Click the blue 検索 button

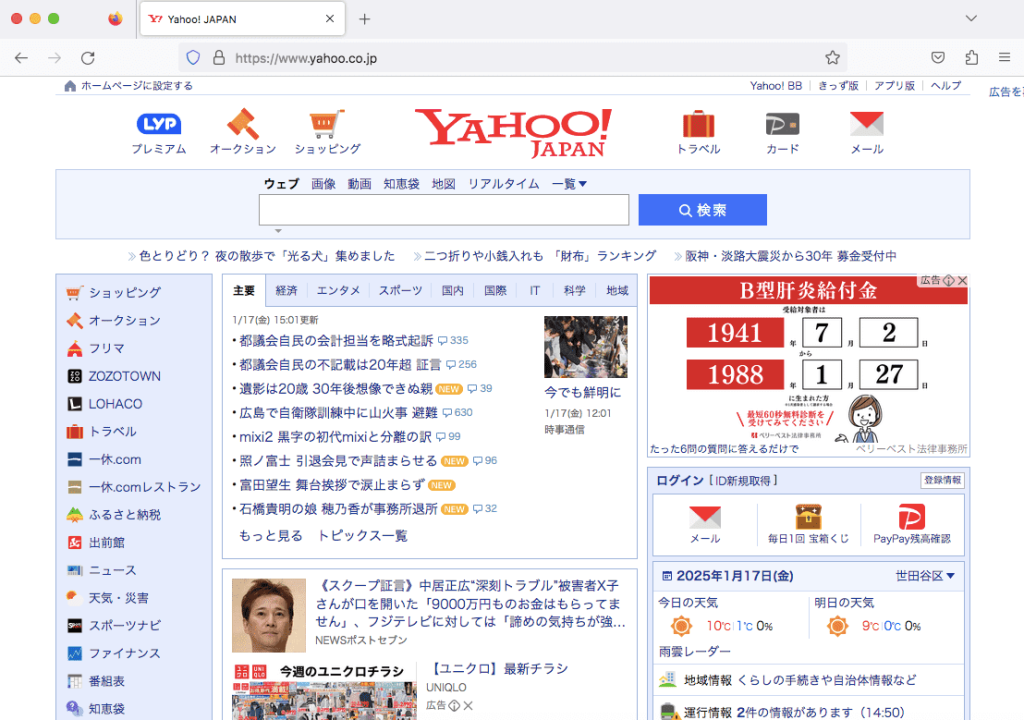click(703, 210)
